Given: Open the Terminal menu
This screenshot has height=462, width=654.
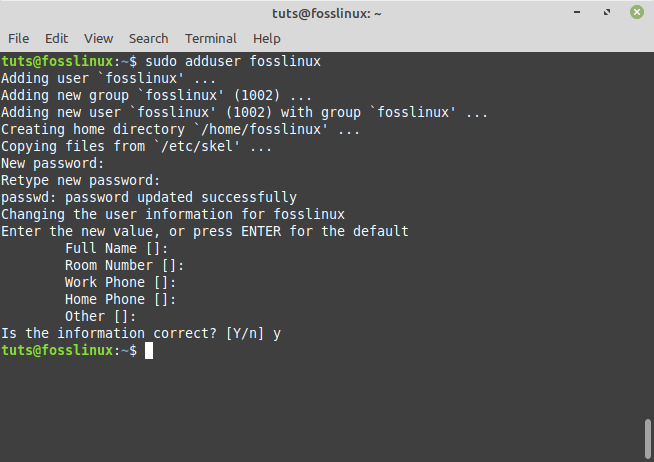Looking at the screenshot, I should click(210, 38).
